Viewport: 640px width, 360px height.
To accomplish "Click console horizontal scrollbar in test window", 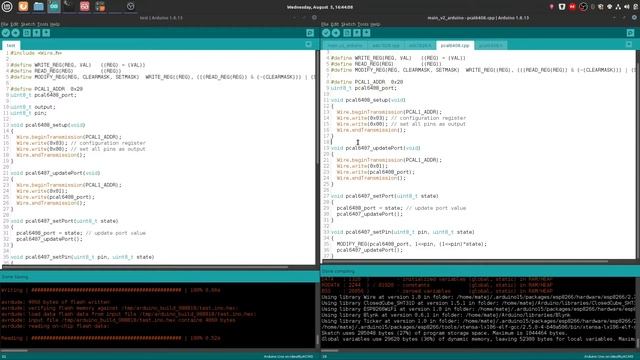I will [14, 350].
